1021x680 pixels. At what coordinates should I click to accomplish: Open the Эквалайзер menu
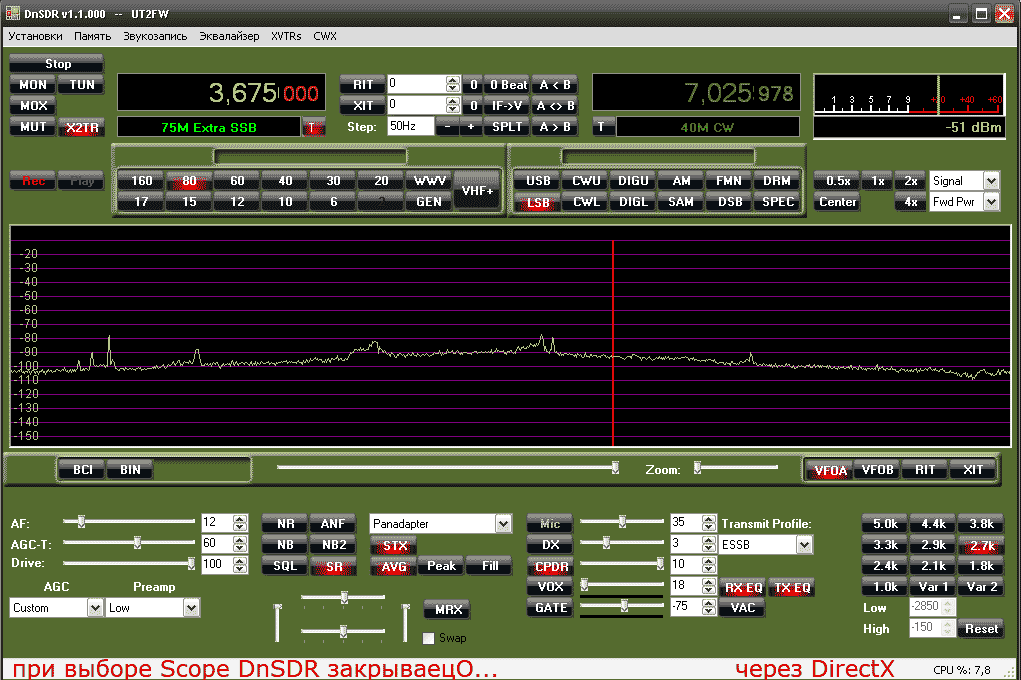click(x=229, y=35)
